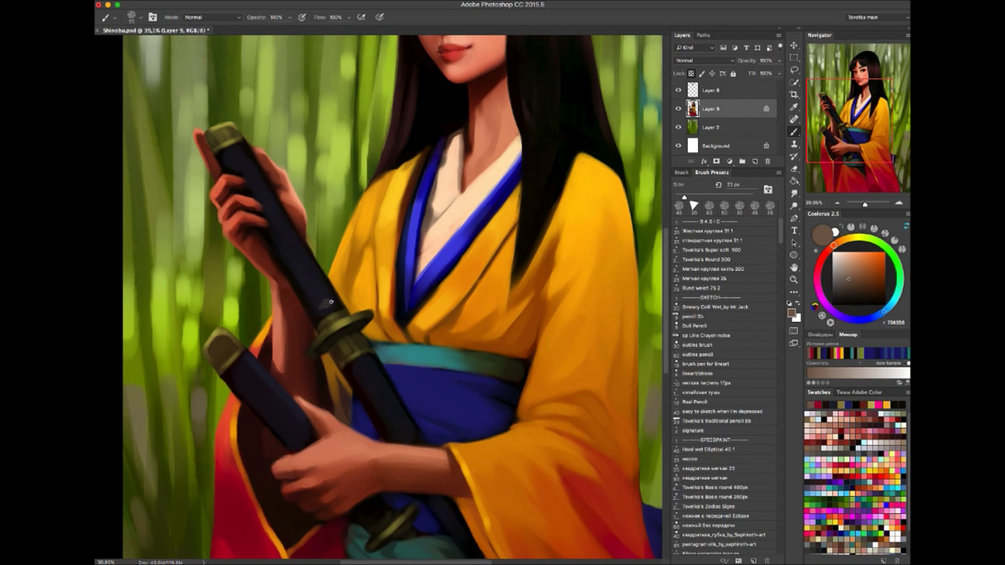Image resolution: width=1005 pixels, height=565 pixels.
Task: Hide the Background layer eye
Action: coord(678,146)
